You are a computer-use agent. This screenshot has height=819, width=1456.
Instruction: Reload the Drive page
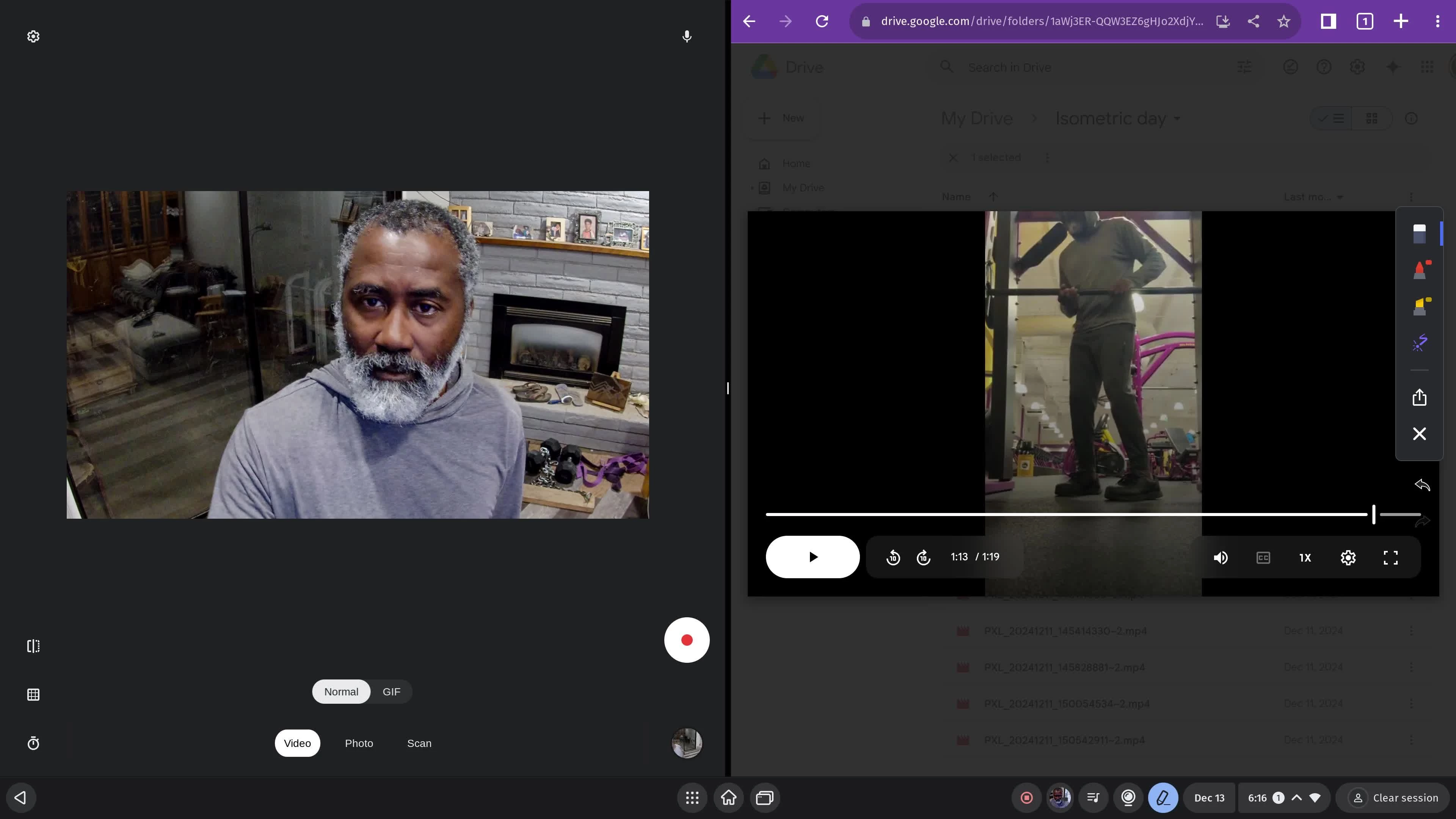822,22
